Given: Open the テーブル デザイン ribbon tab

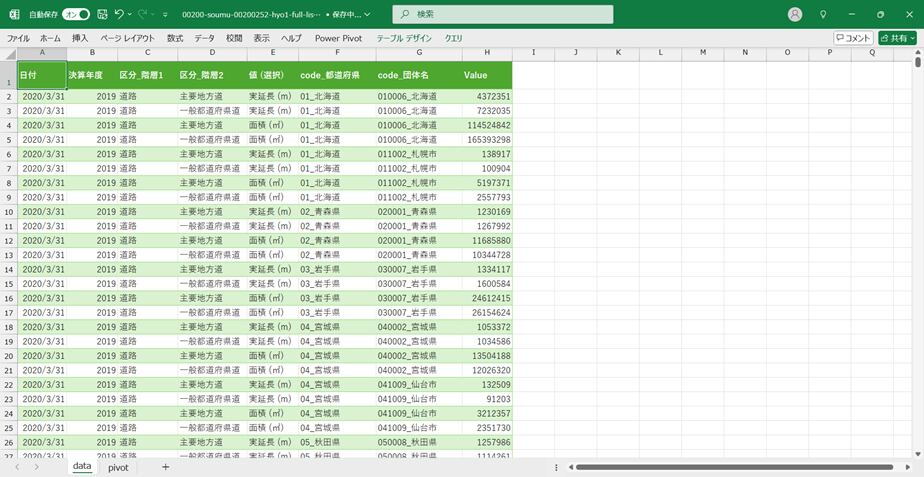Looking at the screenshot, I should 404,38.
